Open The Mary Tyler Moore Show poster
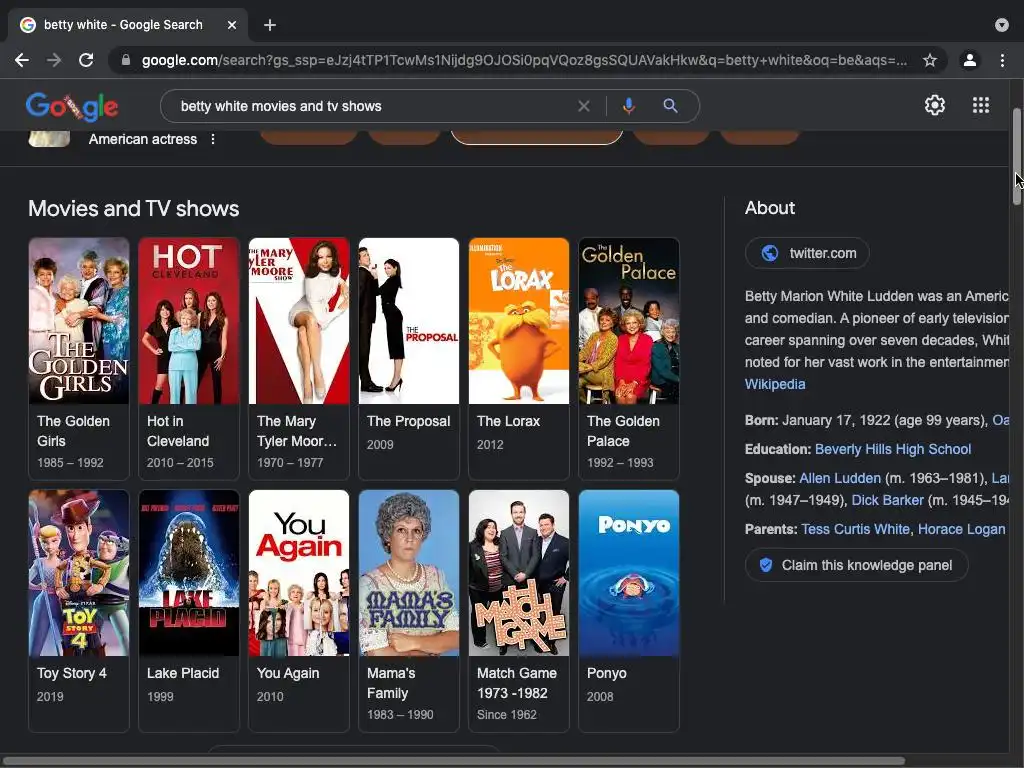1024x768 pixels. 299,321
